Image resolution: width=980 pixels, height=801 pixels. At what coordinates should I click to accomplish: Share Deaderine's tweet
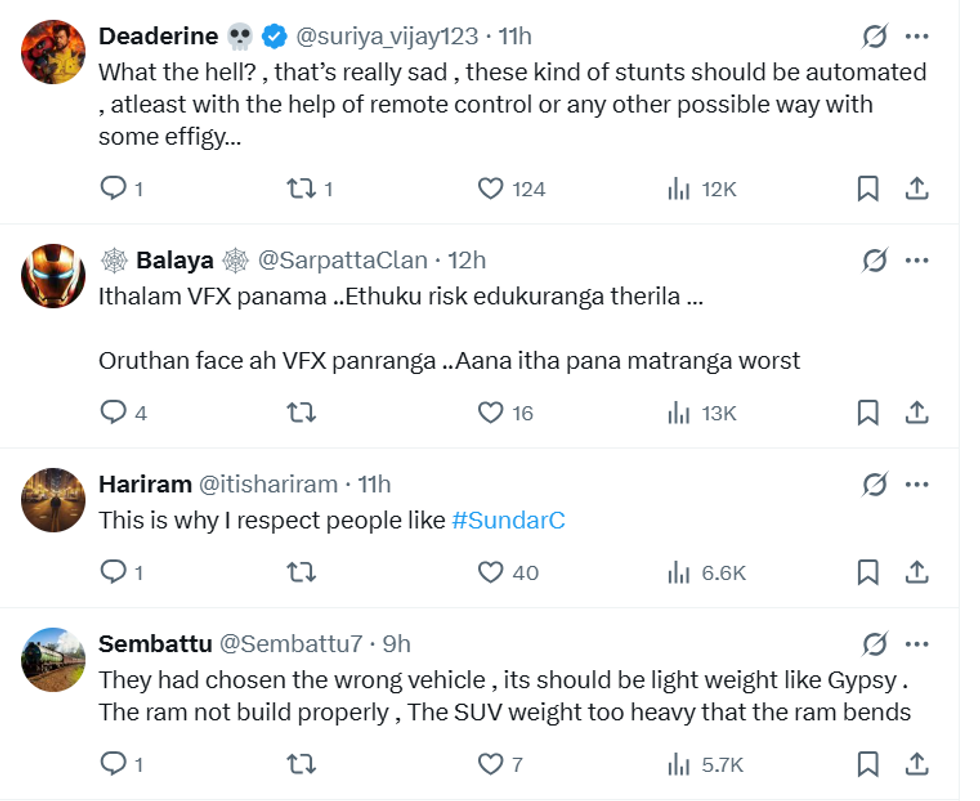[x=917, y=188]
